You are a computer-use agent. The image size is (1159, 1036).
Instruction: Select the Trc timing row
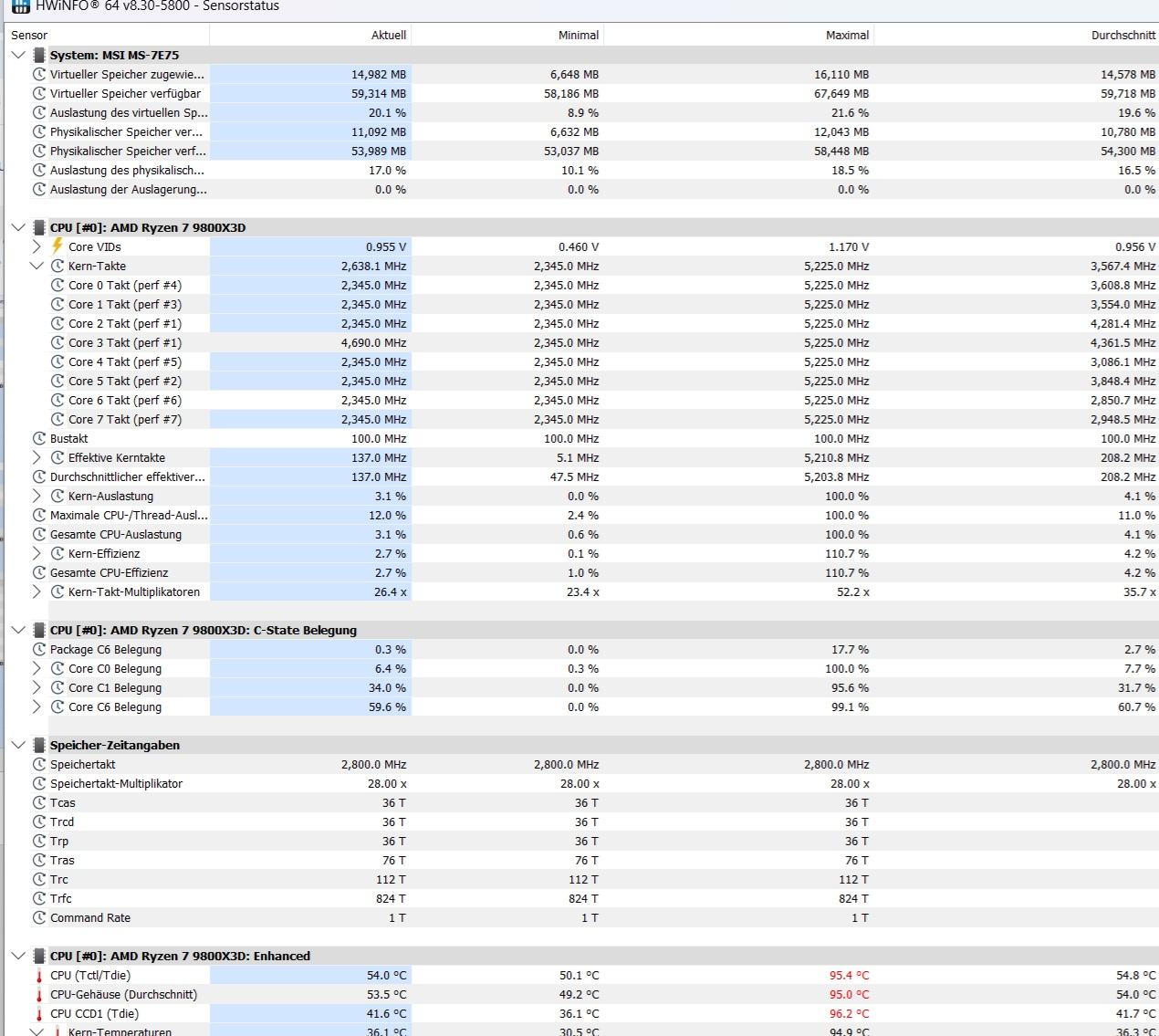(581, 879)
